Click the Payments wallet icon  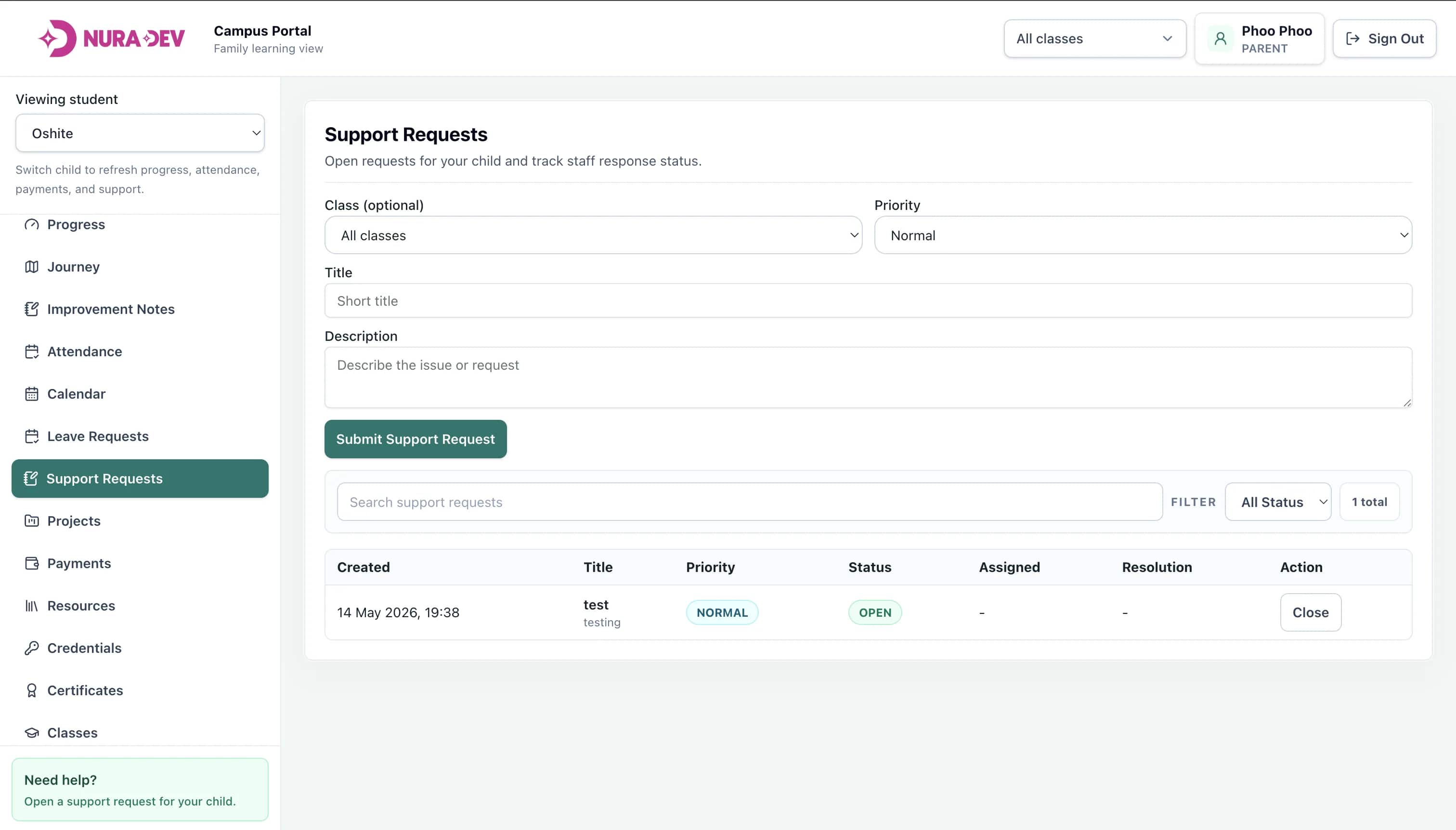32,563
